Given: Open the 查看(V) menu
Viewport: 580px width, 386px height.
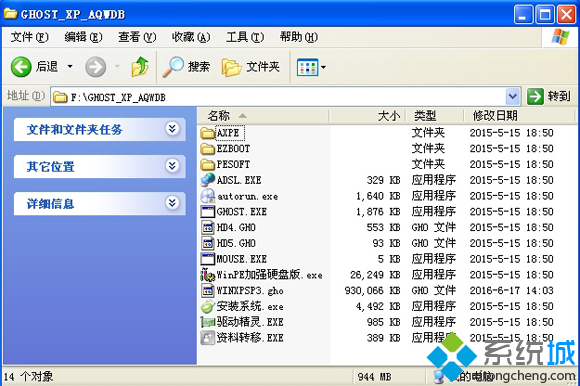Looking at the screenshot, I should (x=137, y=37).
